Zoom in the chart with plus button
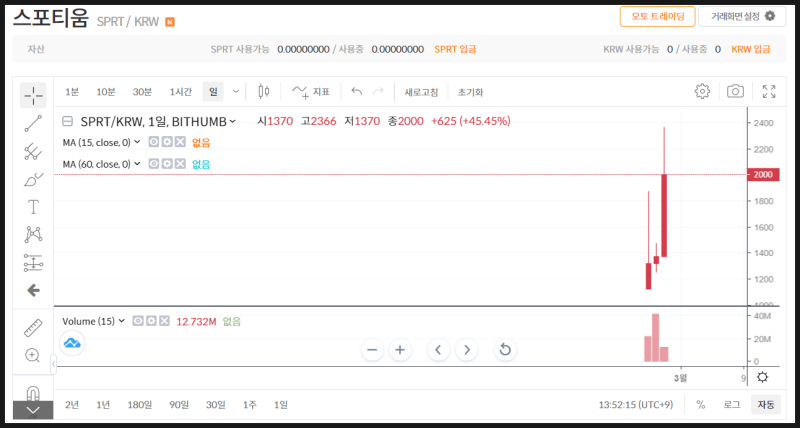 (x=400, y=350)
